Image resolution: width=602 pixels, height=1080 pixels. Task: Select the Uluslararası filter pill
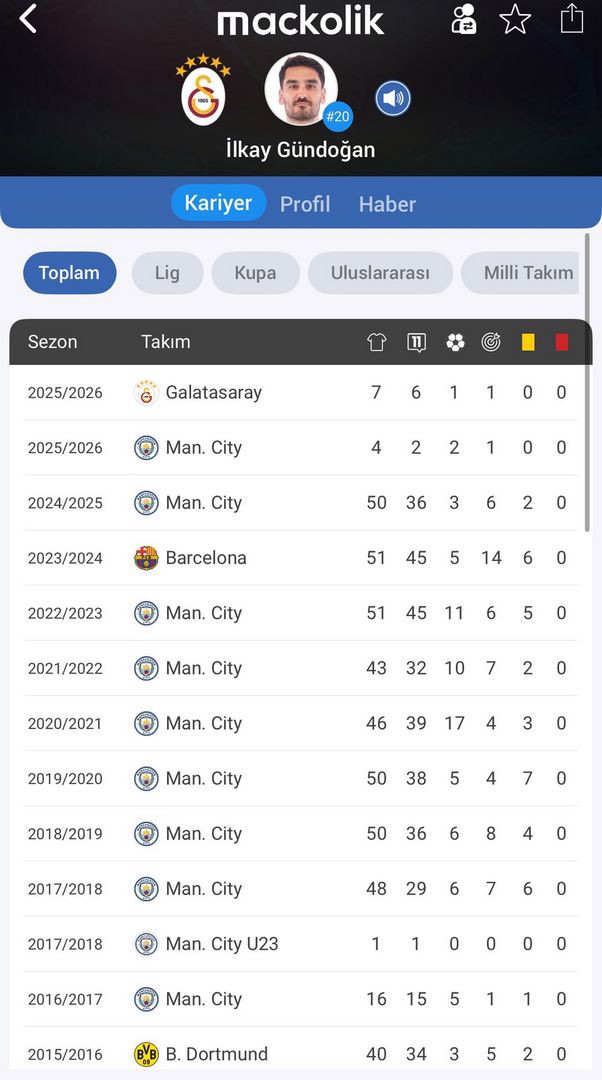(x=380, y=273)
